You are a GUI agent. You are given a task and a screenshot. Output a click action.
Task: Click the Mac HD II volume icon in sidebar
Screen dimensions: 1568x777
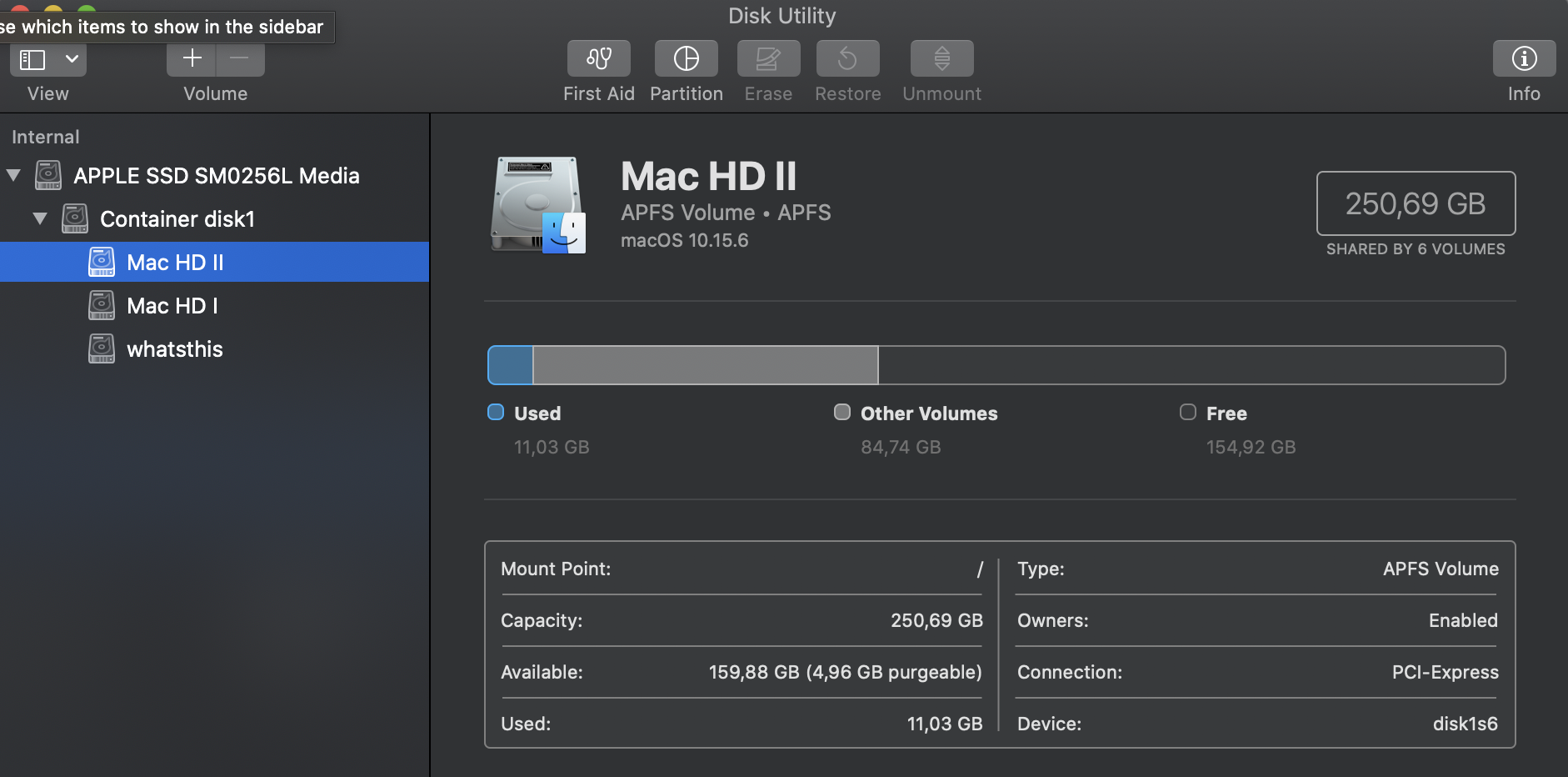[x=102, y=262]
